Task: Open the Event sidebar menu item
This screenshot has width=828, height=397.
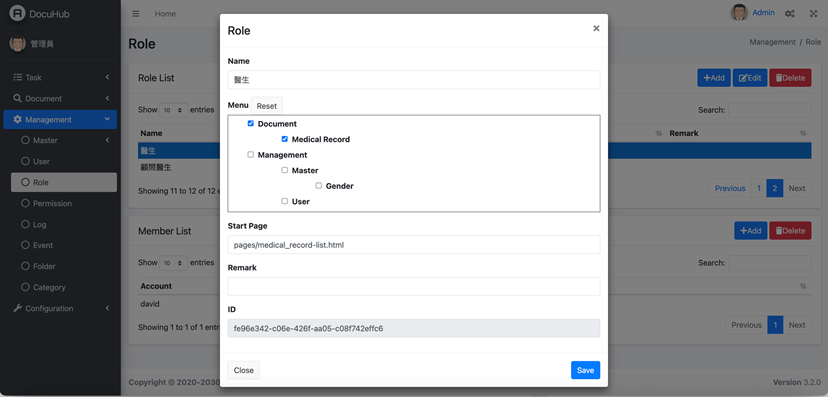Action: pos(64,245)
